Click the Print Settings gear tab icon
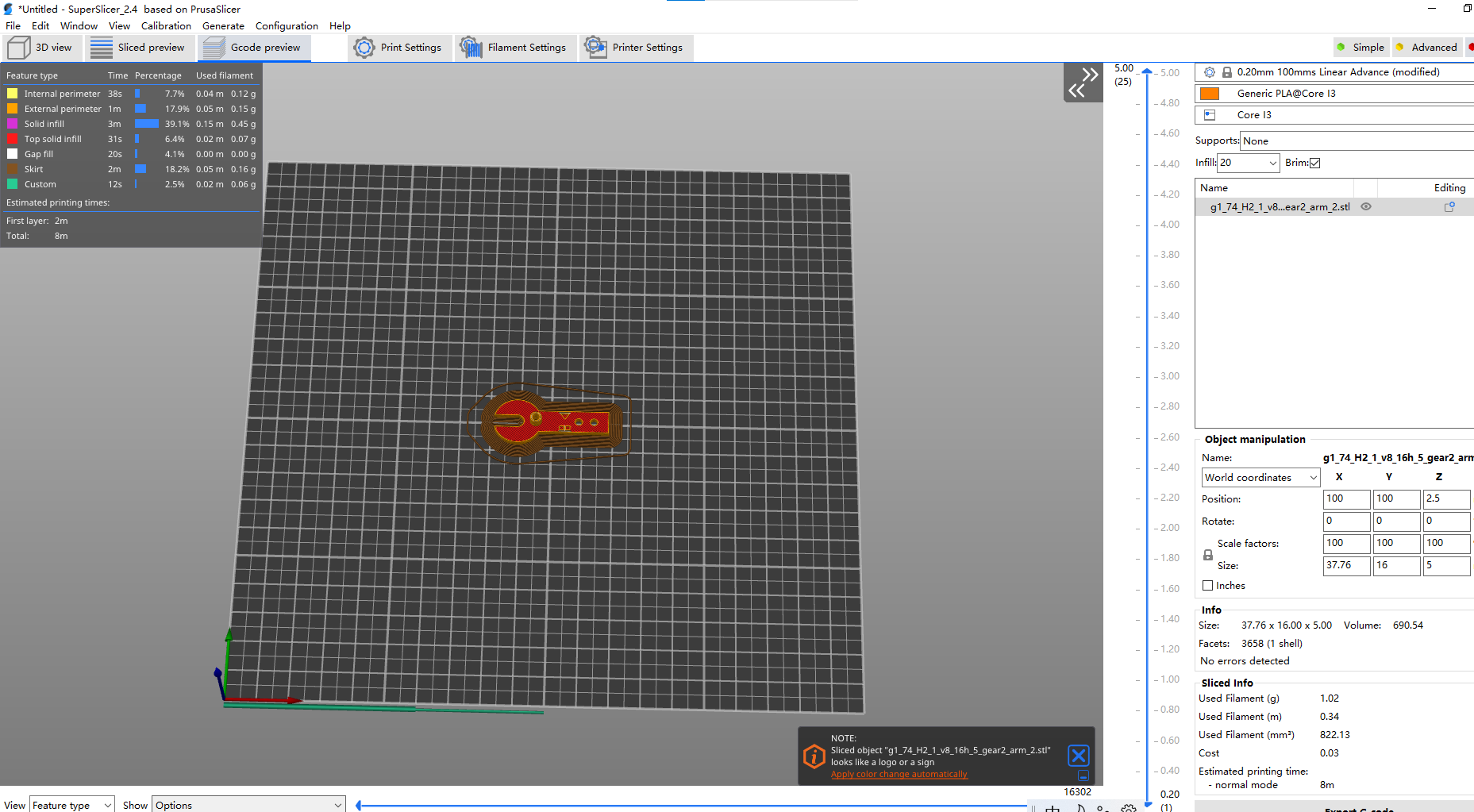 [x=364, y=48]
